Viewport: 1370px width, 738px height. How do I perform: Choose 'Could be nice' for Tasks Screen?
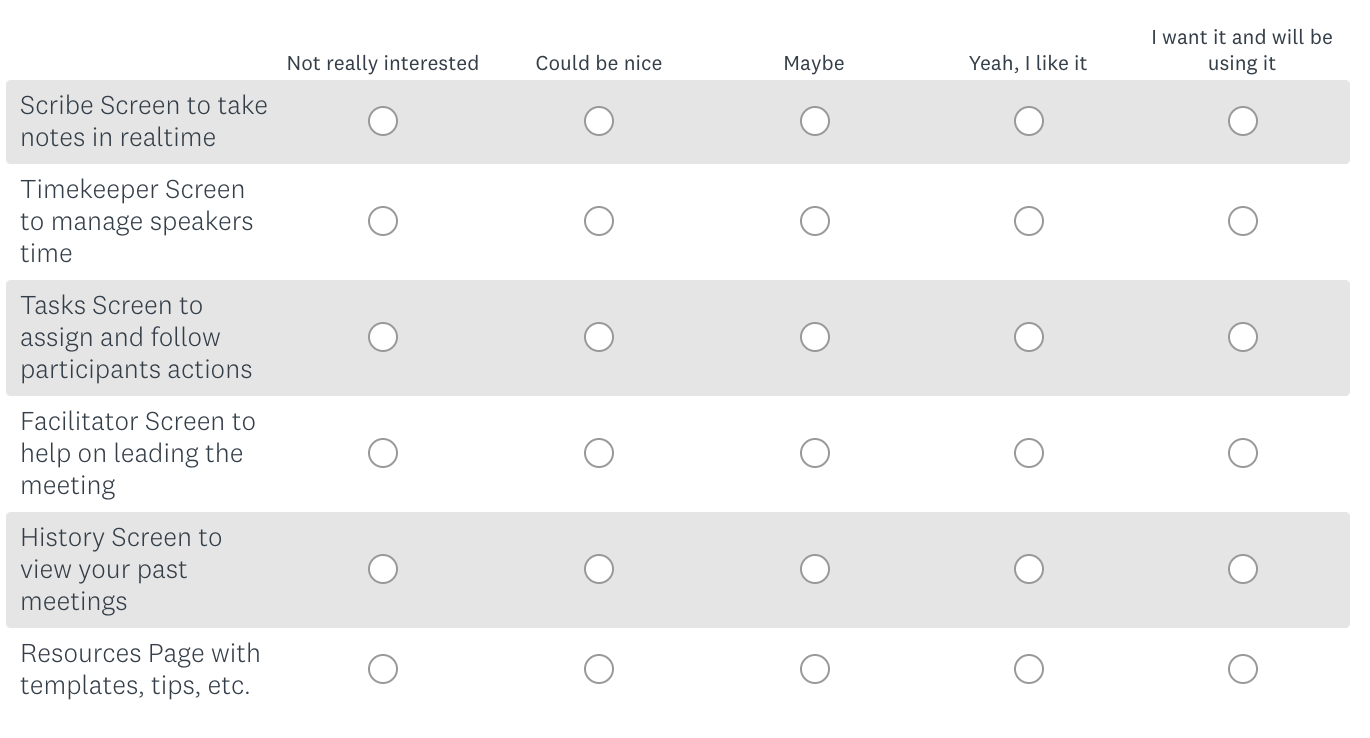click(x=599, y=337)
